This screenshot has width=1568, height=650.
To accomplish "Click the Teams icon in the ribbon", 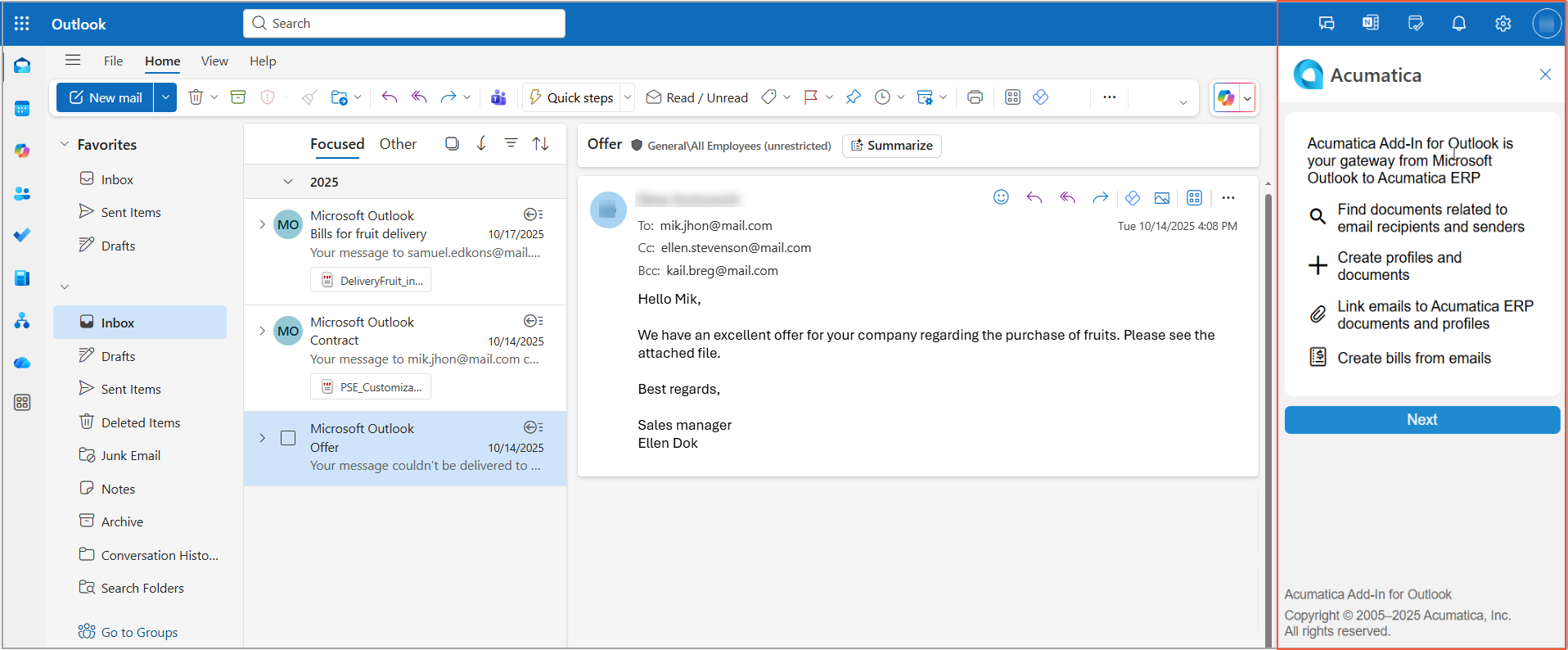I will click(x=498, y=97).
